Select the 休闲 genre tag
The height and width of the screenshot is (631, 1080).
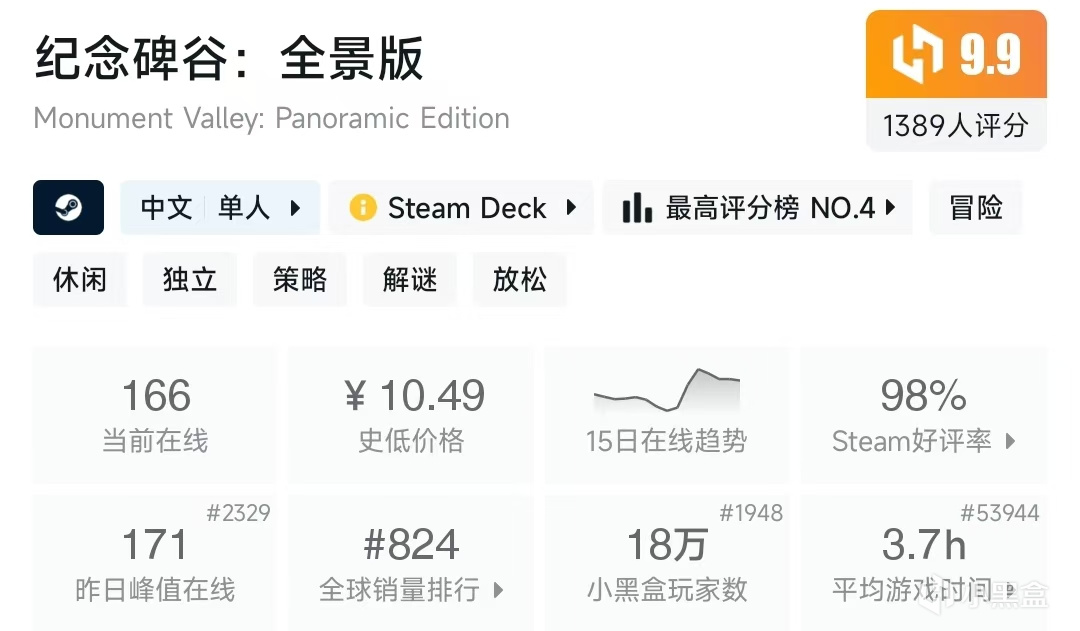(x=80, y=279)
